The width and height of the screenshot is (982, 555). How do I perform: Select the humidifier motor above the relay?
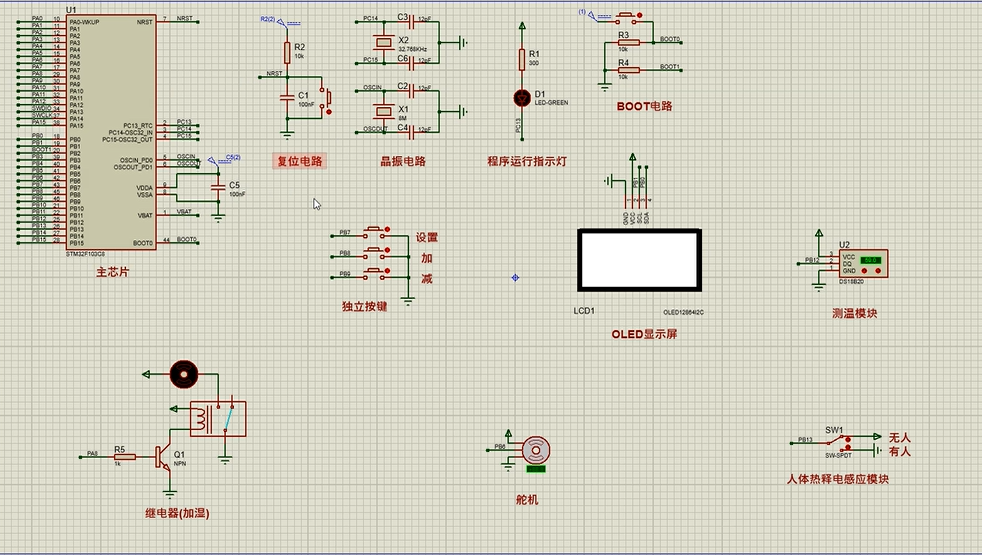184,375
